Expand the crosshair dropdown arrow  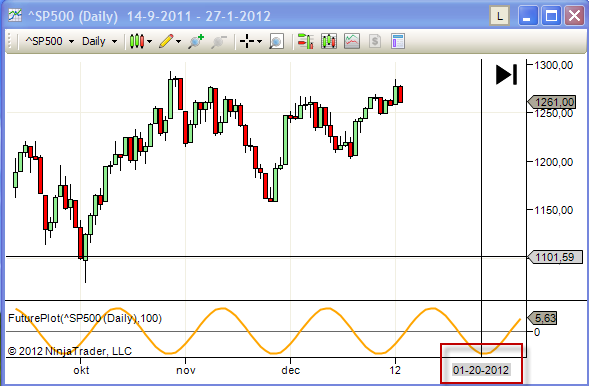(259, 41)
